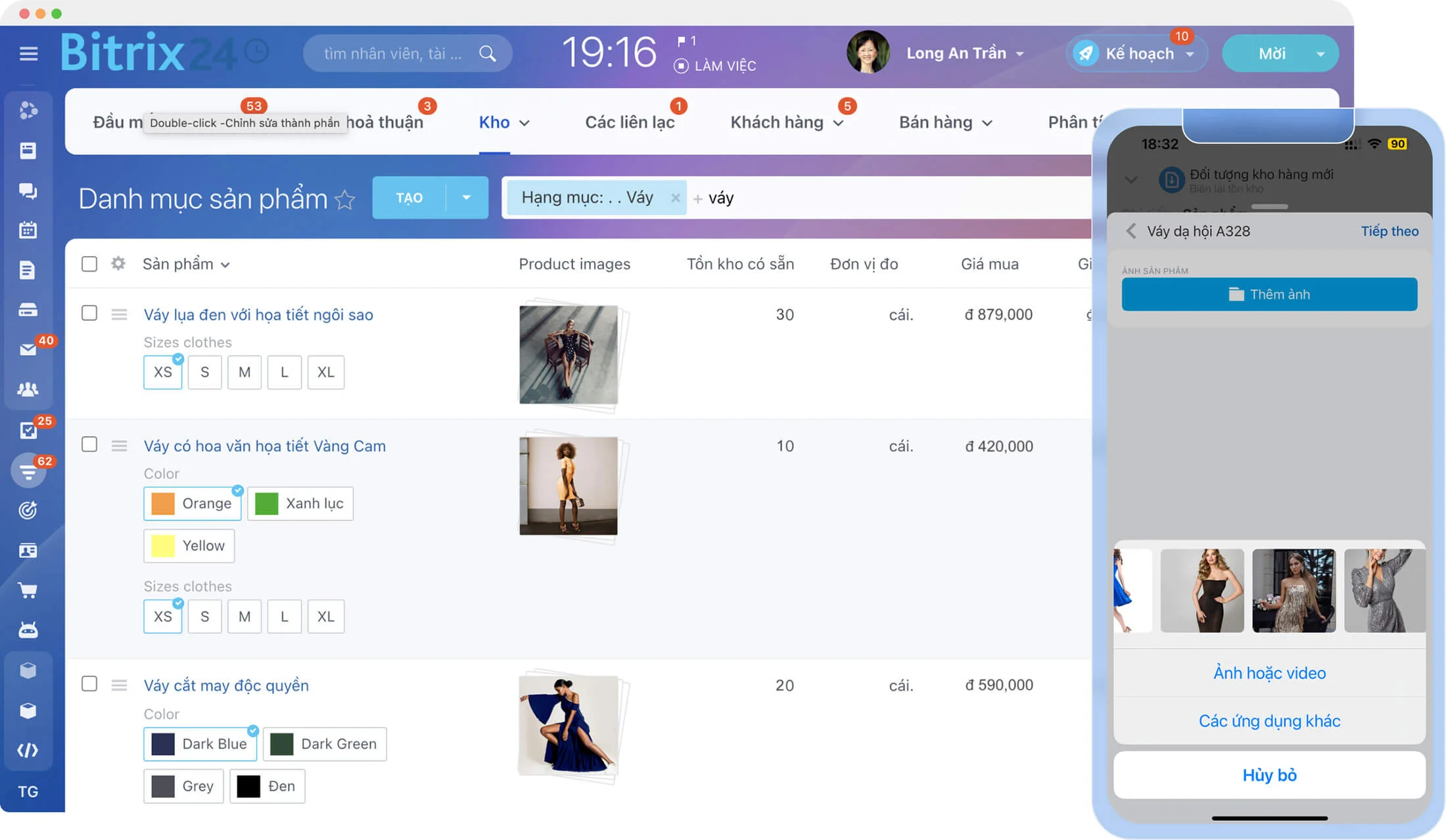1446x840 pixels.
Task: Select the Dark Green color swatch
Action: click(x=325, y=744)
